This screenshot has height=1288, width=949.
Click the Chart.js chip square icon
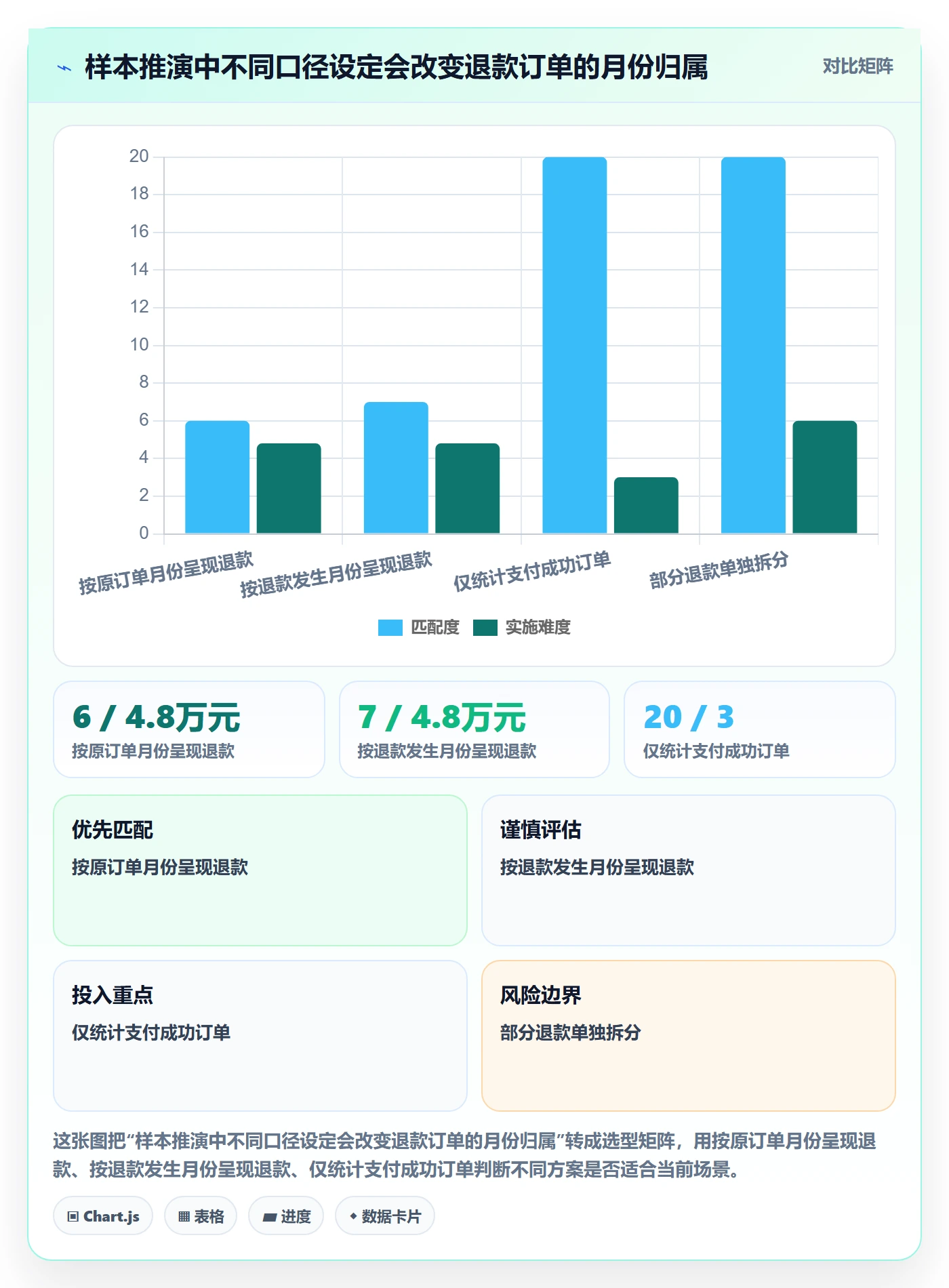[73, 1217]
